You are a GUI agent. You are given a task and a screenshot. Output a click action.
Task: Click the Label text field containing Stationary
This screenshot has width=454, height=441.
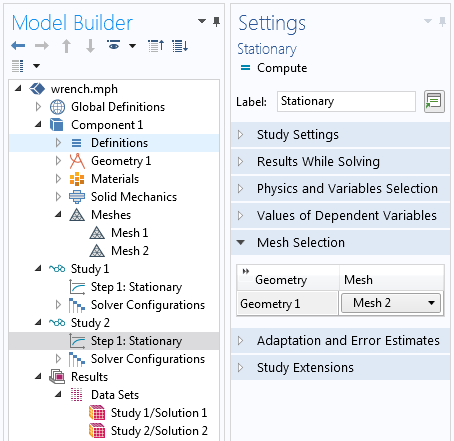(346, 101)
